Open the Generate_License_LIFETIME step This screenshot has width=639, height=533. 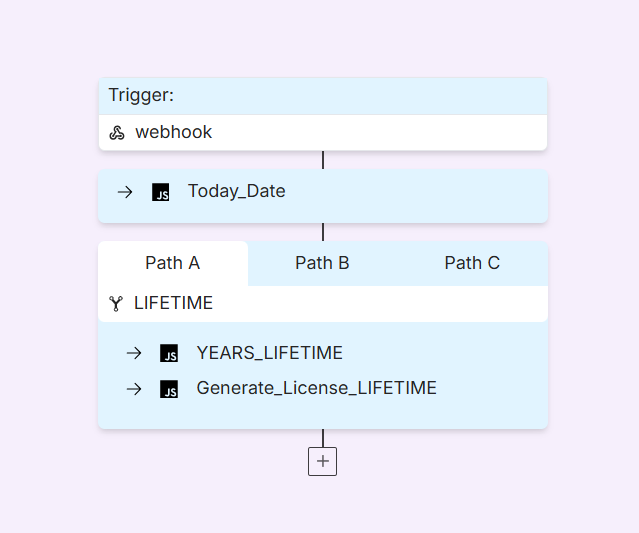(x=316, y=388)
